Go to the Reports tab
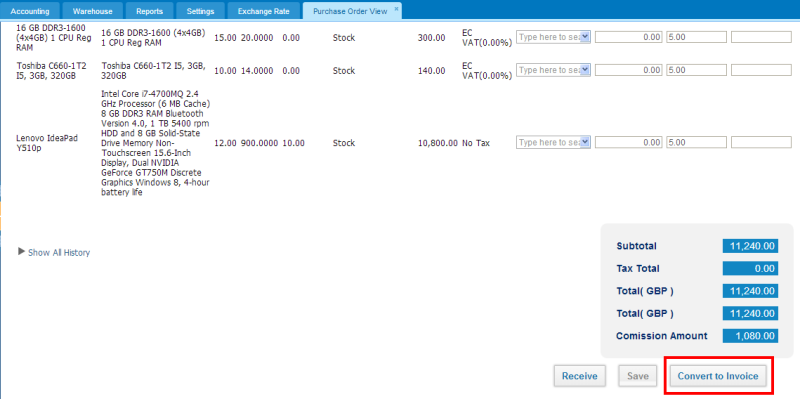 coord(149,11)
